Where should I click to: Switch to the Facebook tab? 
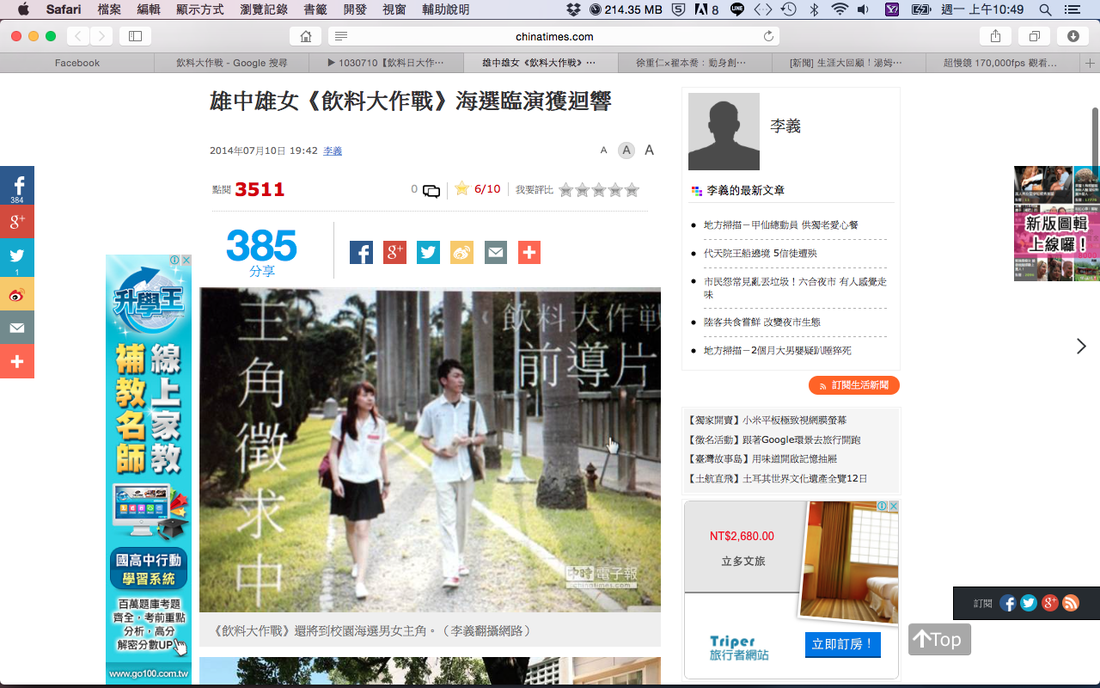pyautogui.click(x=77, y=63)
